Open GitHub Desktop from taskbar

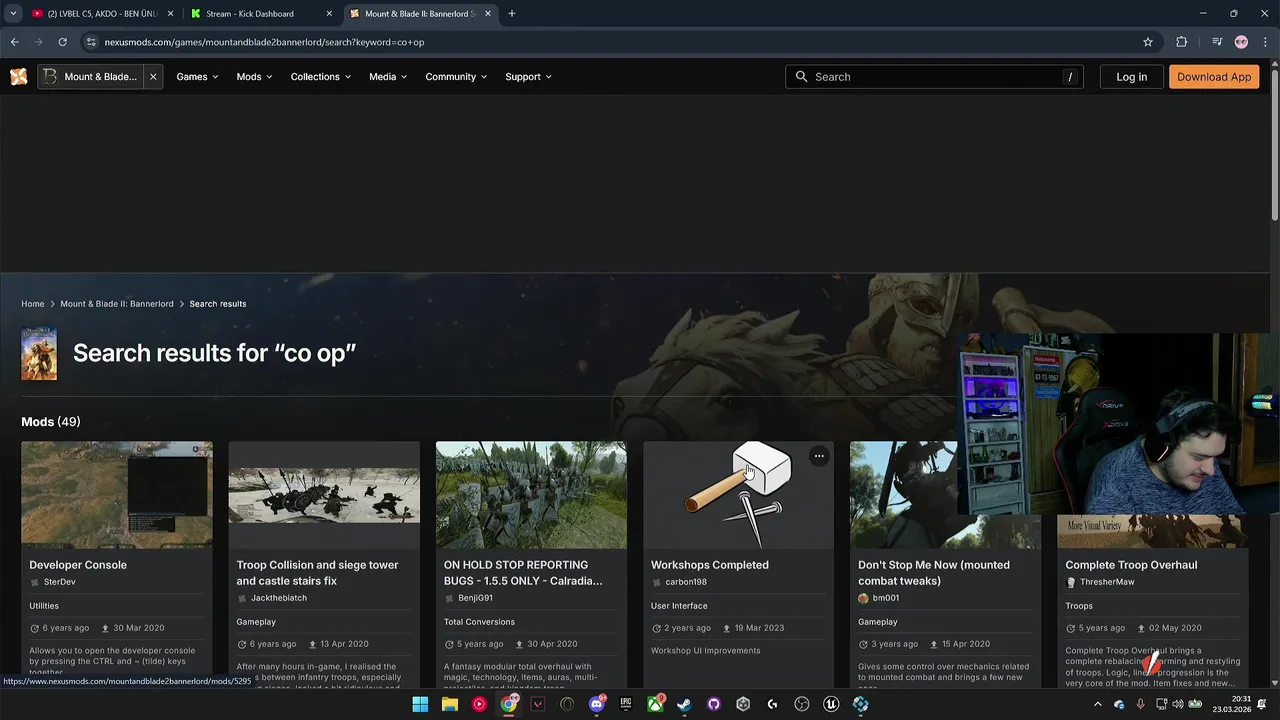click(714, 704)
